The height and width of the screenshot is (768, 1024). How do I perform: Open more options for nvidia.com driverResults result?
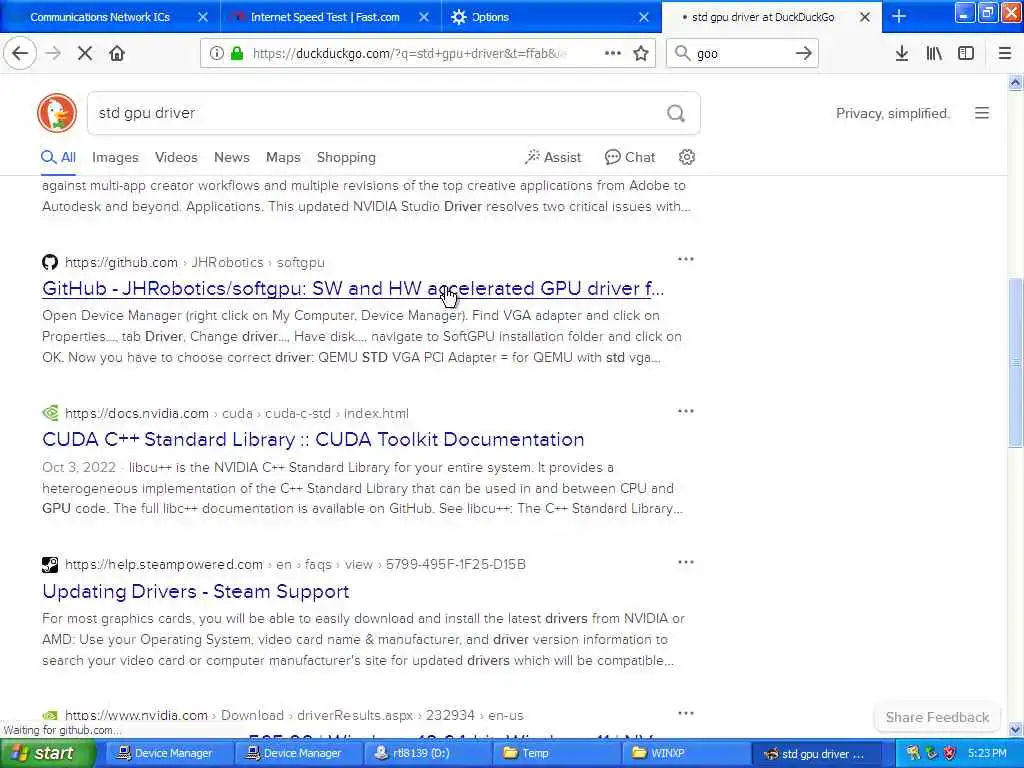click(x=686, y=713)
